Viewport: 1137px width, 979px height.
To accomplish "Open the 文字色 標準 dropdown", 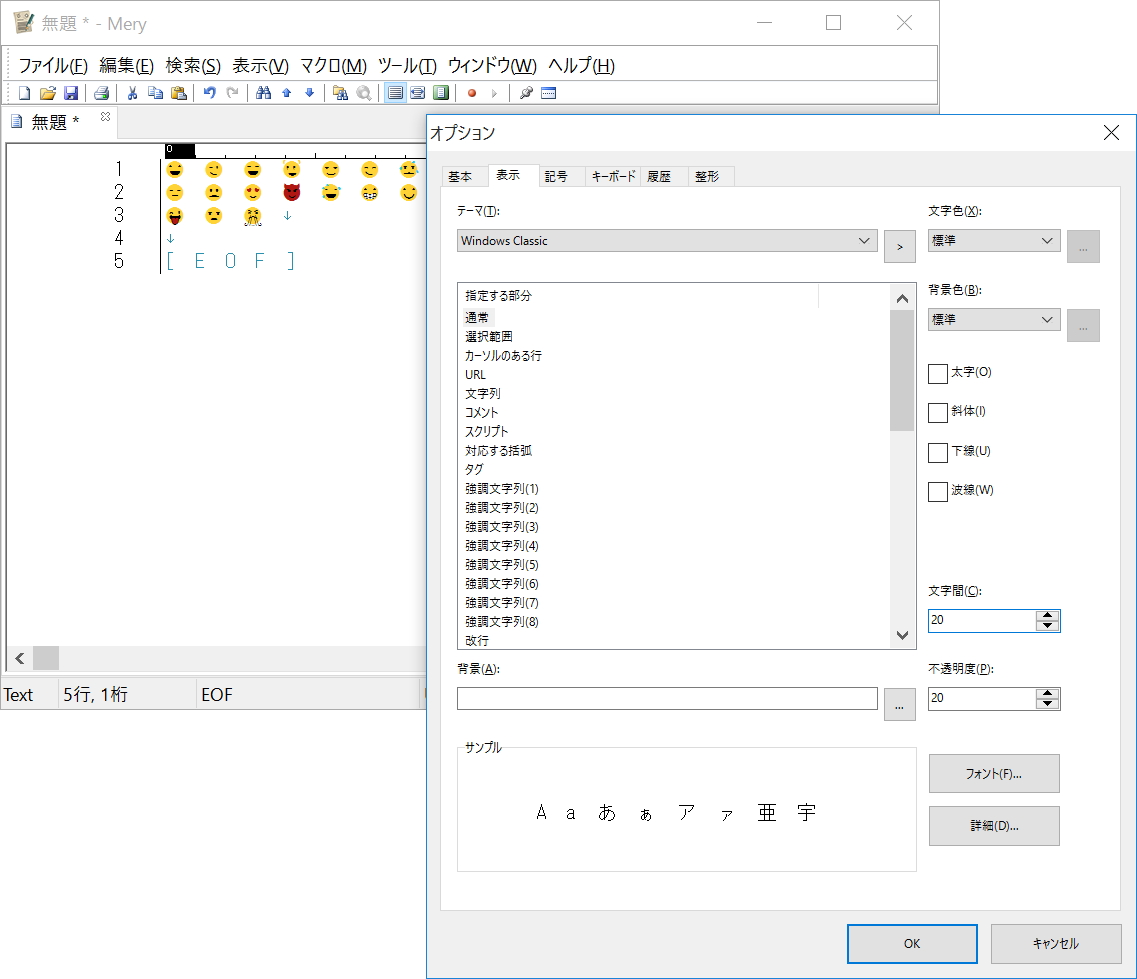I will click(994, 241).
